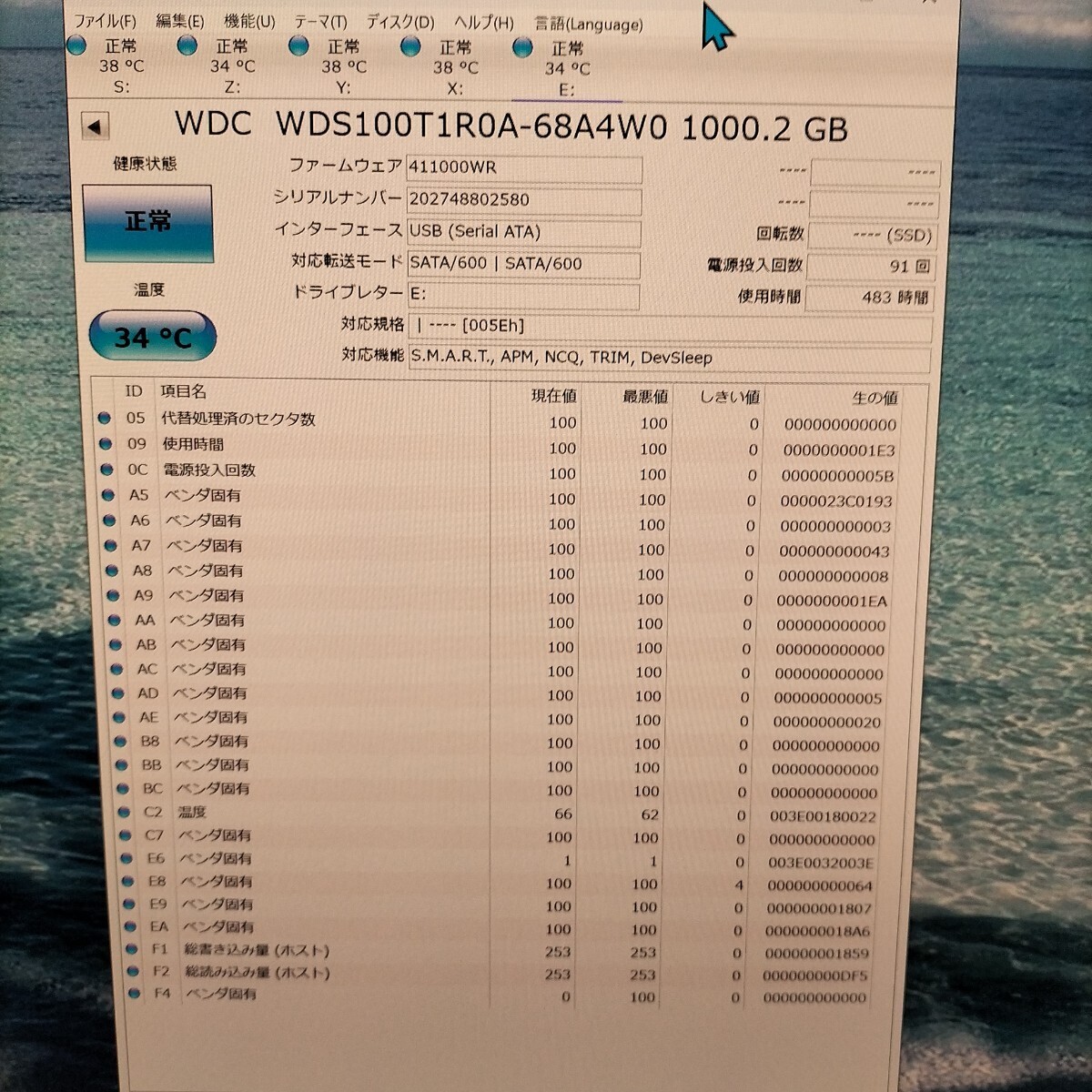Click status dot of attribute AA row
The height and width of the screenshot is (1092, 1092).
coord(115,620)
